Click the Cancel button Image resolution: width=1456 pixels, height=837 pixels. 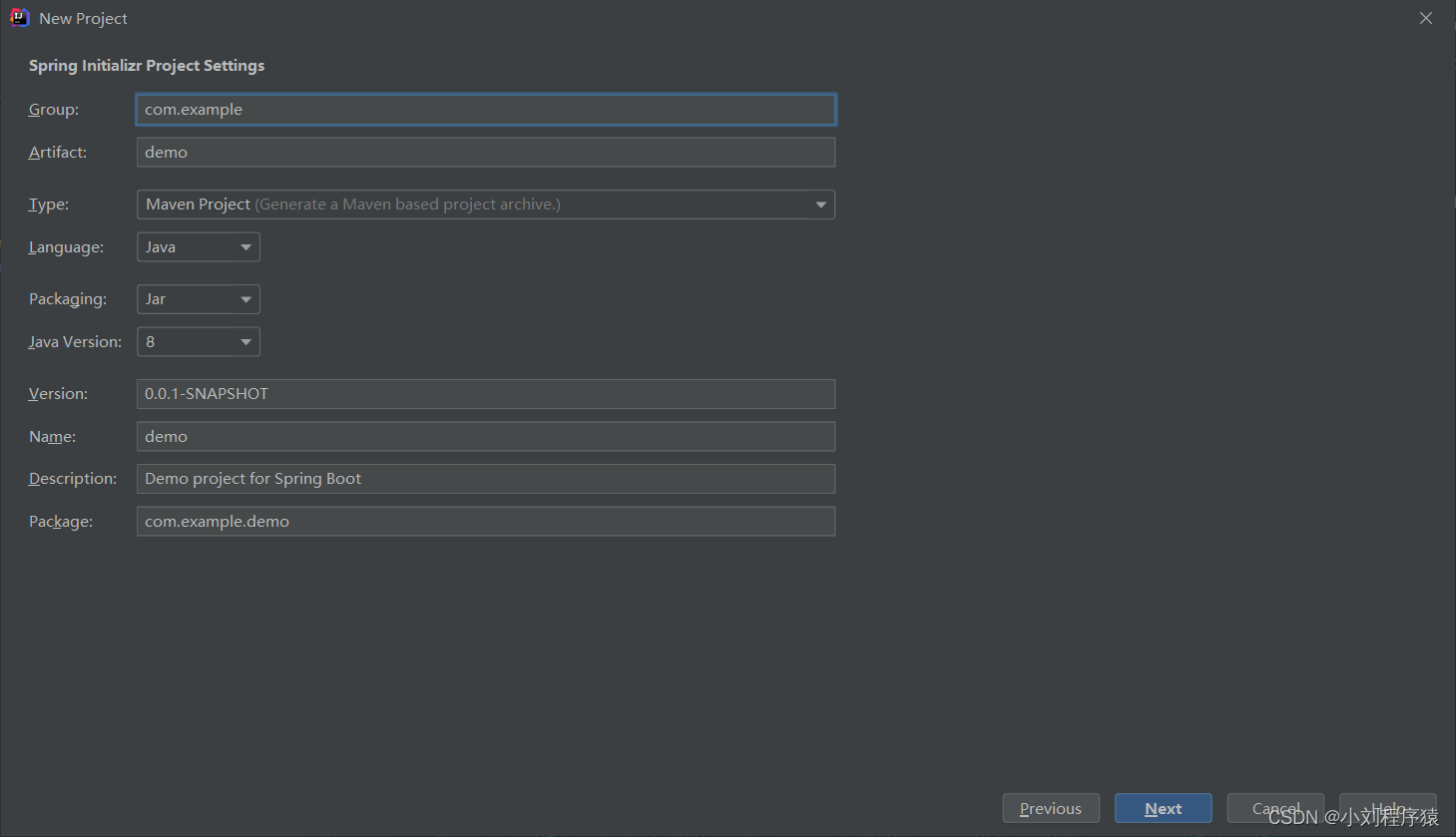pos(1275,809)
